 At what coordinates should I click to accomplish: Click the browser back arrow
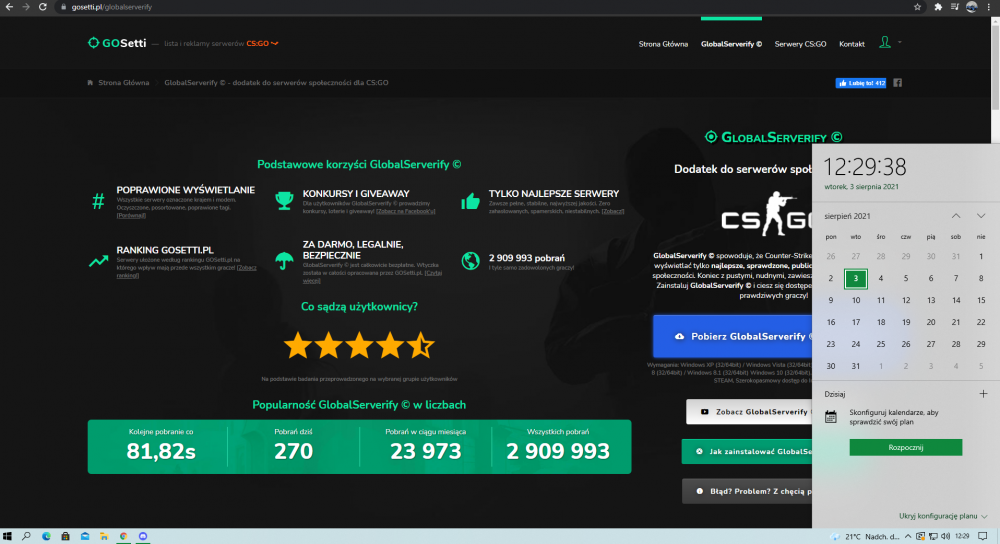(x=9, y=7)
